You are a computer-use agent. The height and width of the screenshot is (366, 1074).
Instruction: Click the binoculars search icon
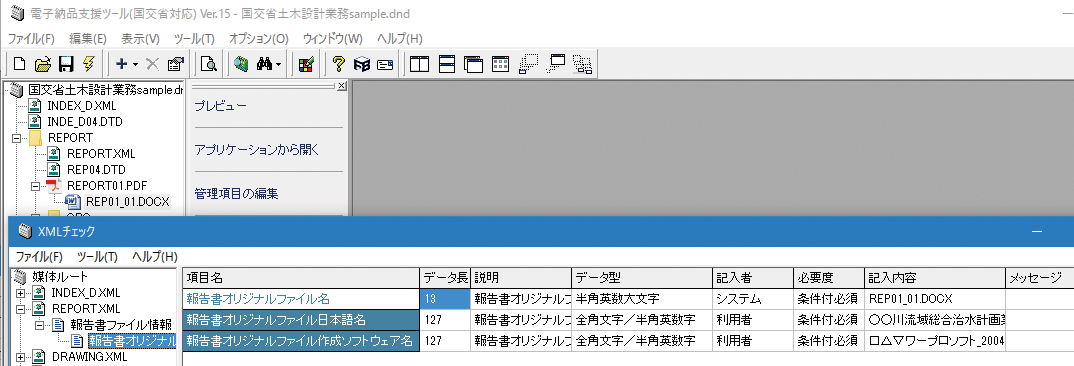tap(264, 64)
